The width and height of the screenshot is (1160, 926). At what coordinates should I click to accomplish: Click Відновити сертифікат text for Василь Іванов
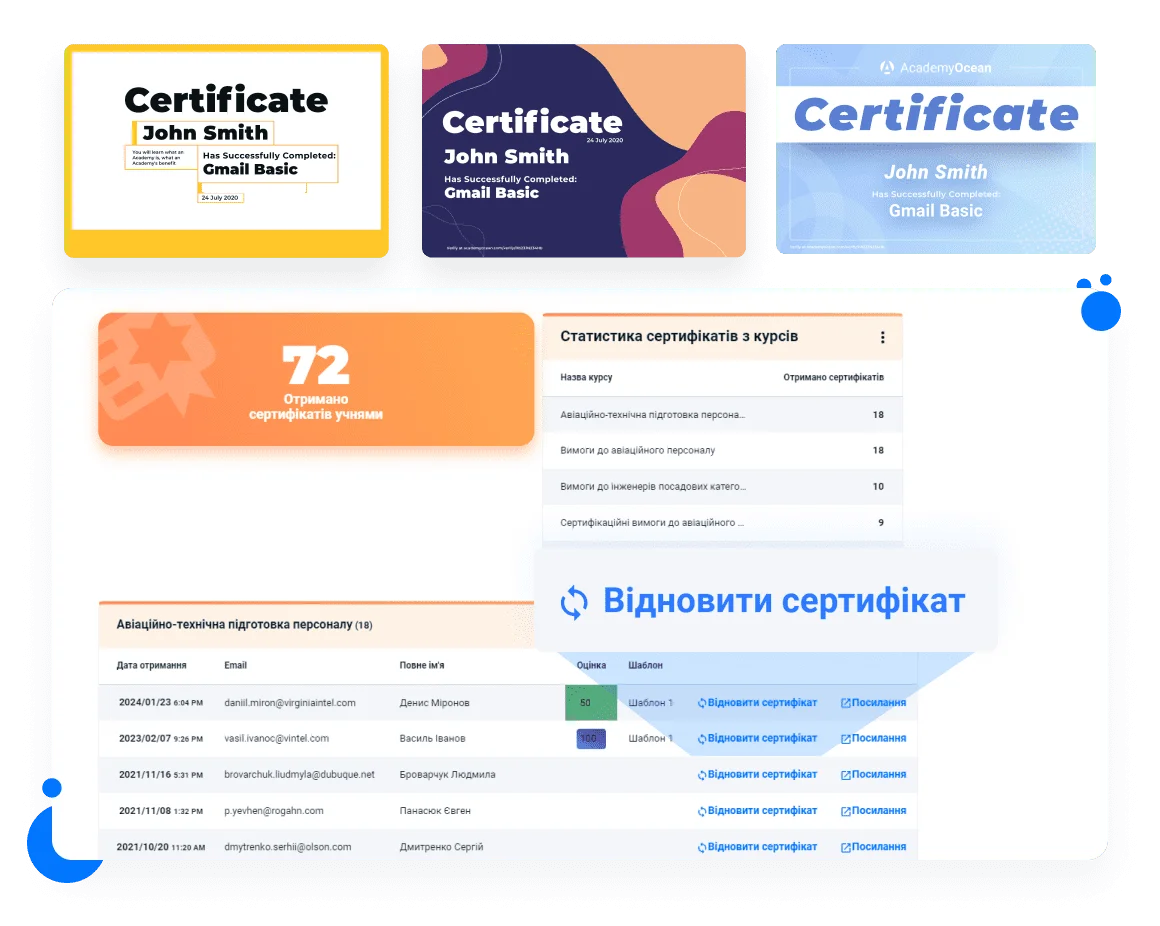762,739
